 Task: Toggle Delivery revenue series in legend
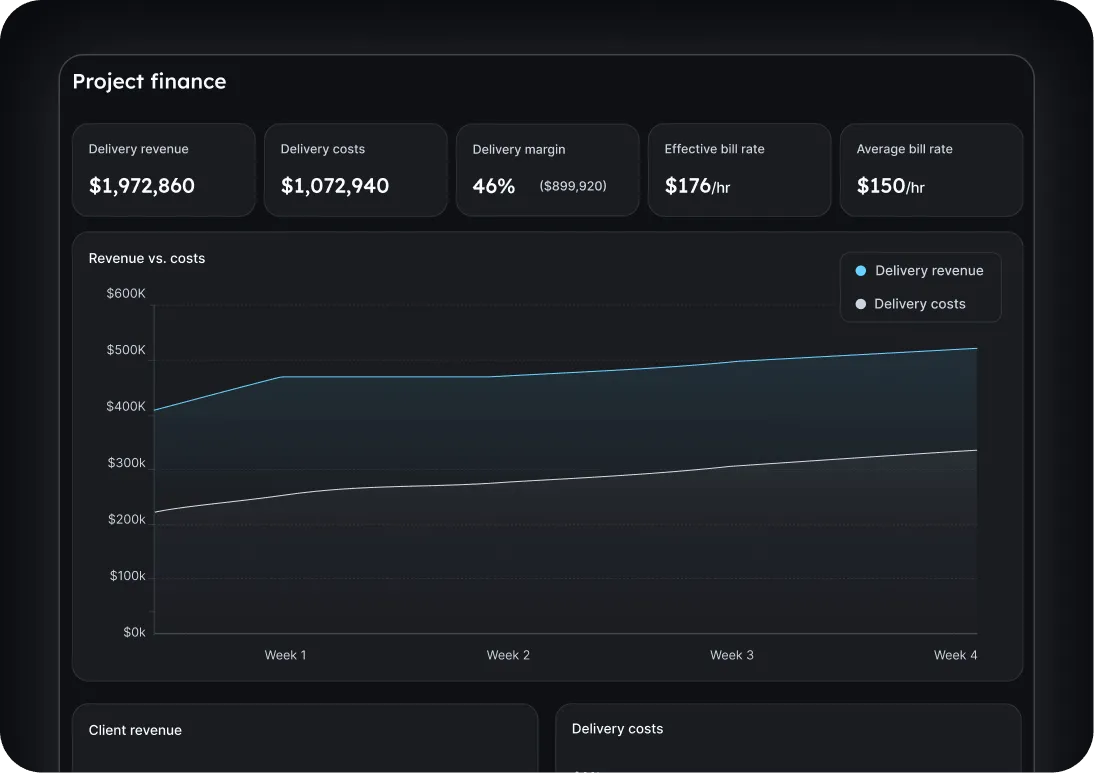(x=920, y=271)
